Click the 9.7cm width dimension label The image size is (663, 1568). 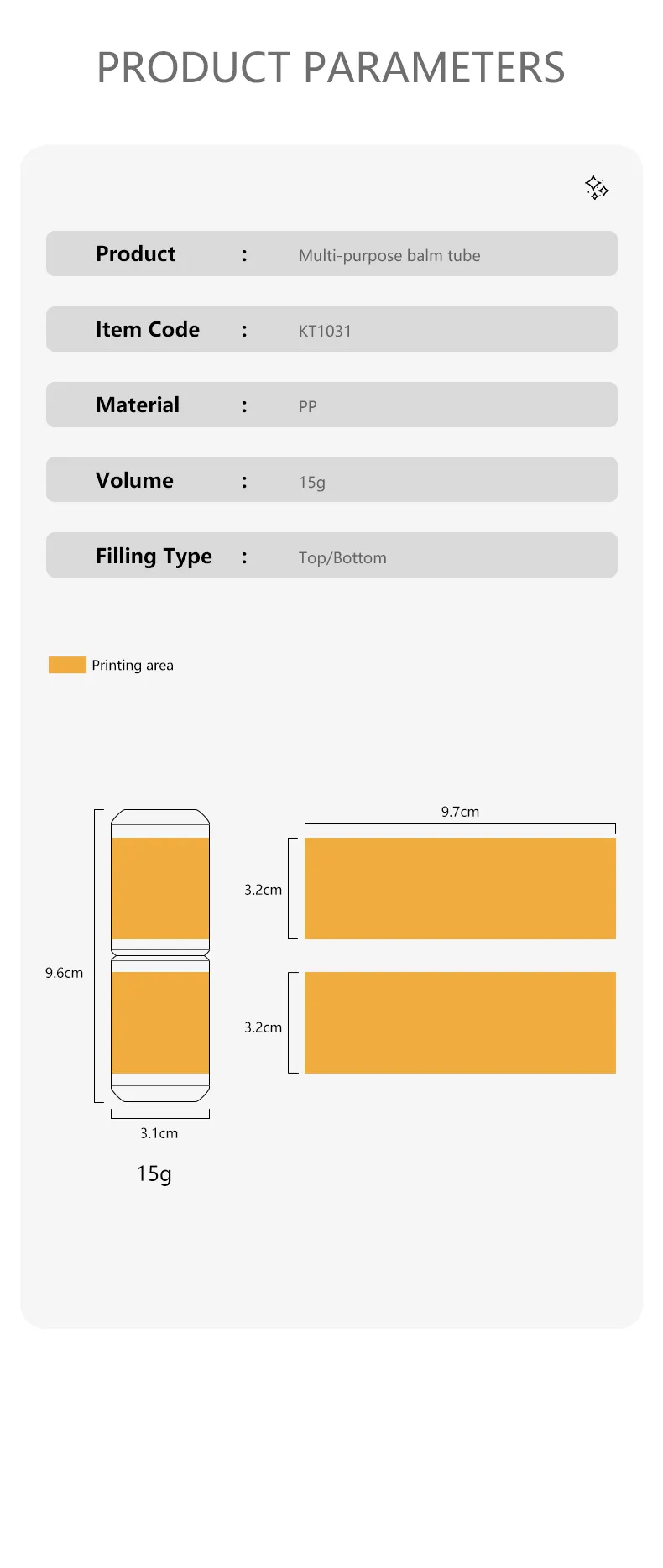click(460, 812)
